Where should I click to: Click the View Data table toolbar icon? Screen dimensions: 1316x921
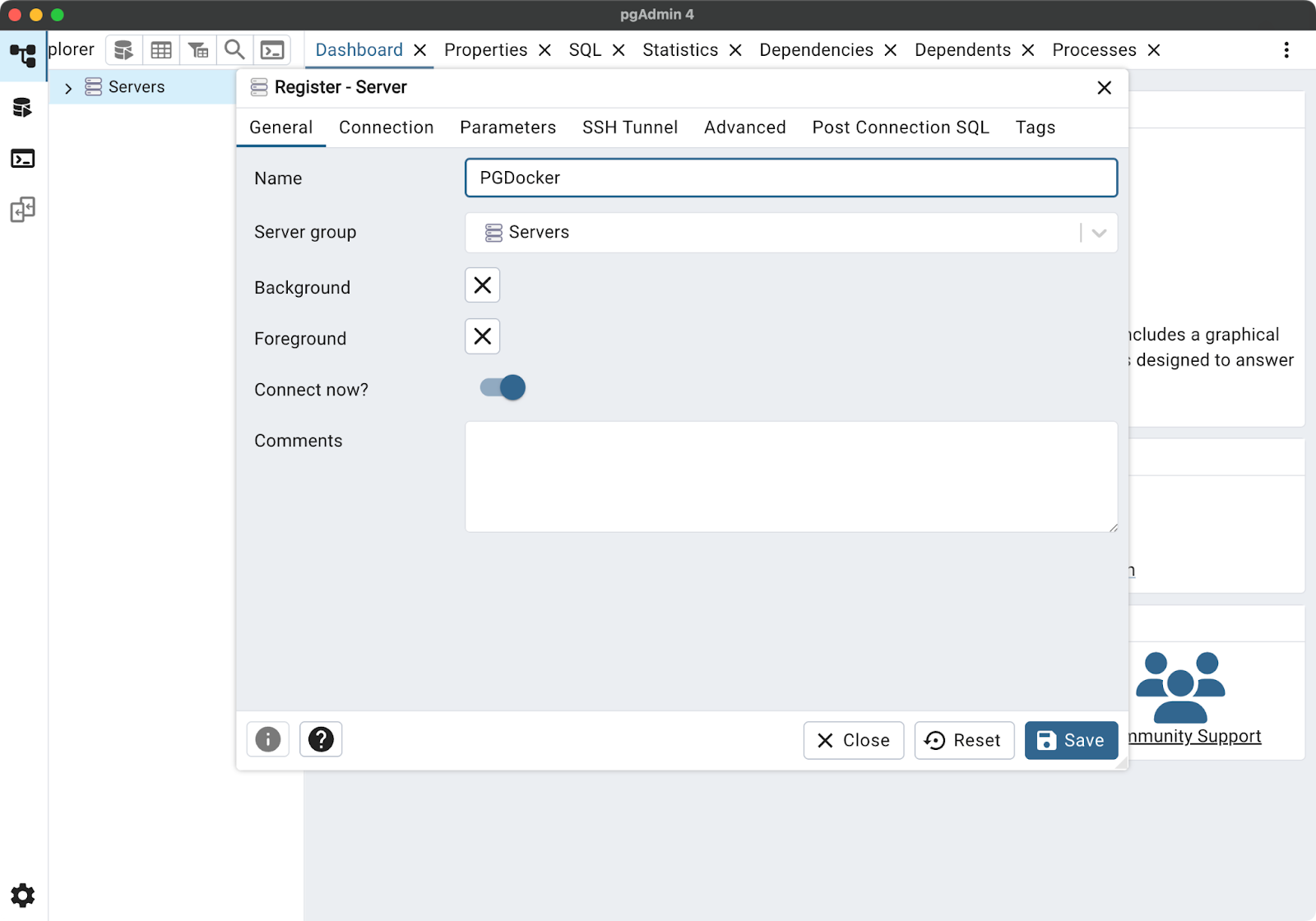161,50
